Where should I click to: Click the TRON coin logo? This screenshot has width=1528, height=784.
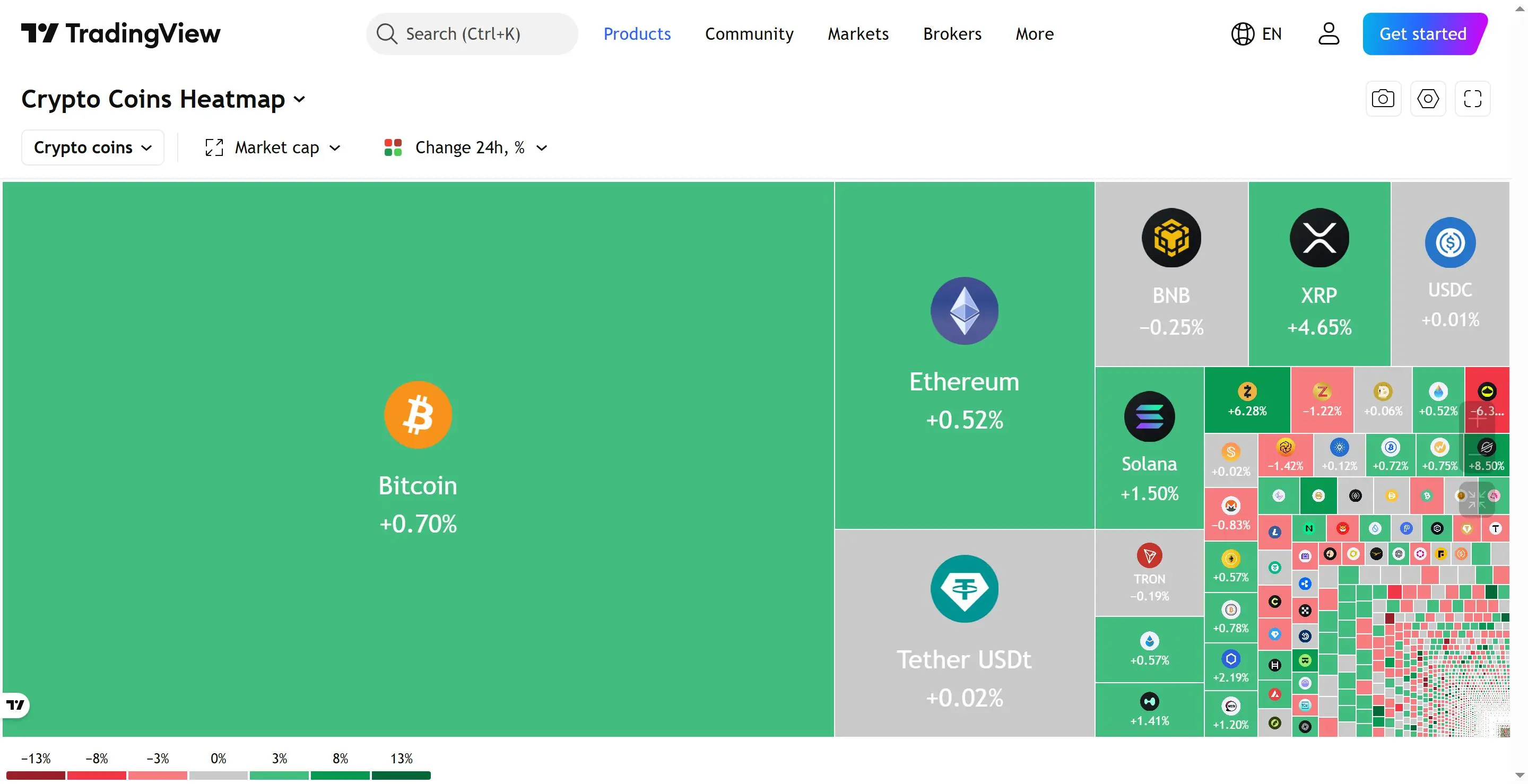pos(1150,556)
